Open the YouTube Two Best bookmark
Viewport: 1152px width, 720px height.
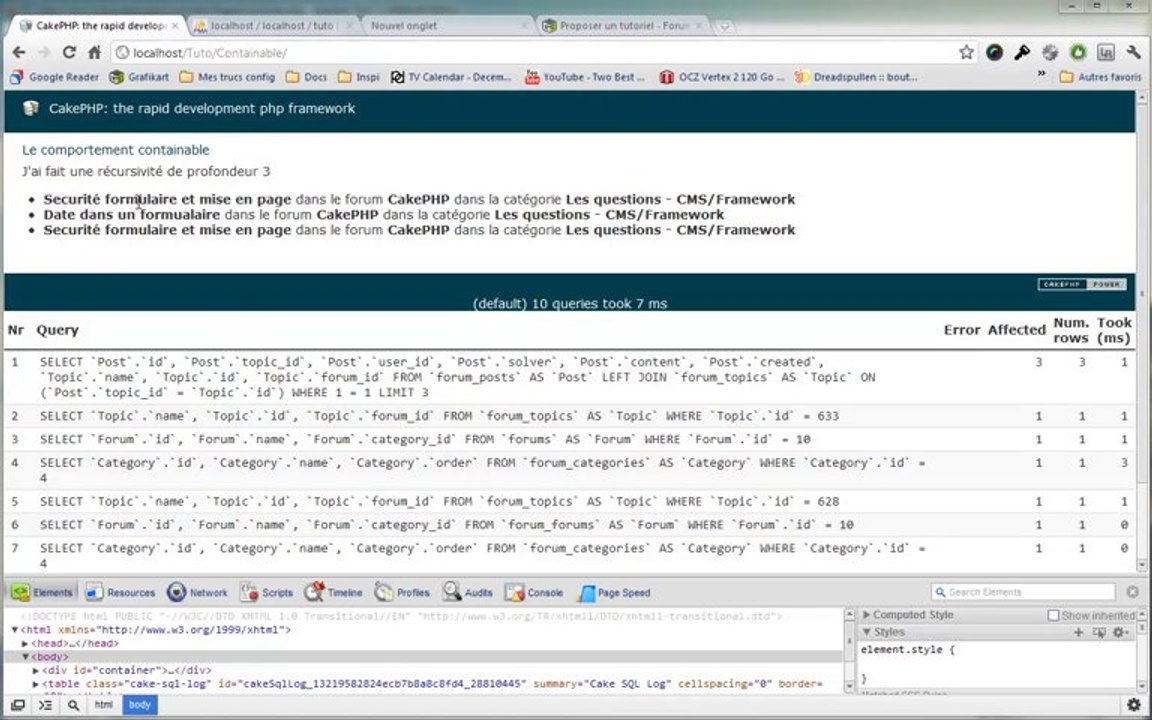pos(585,76)
